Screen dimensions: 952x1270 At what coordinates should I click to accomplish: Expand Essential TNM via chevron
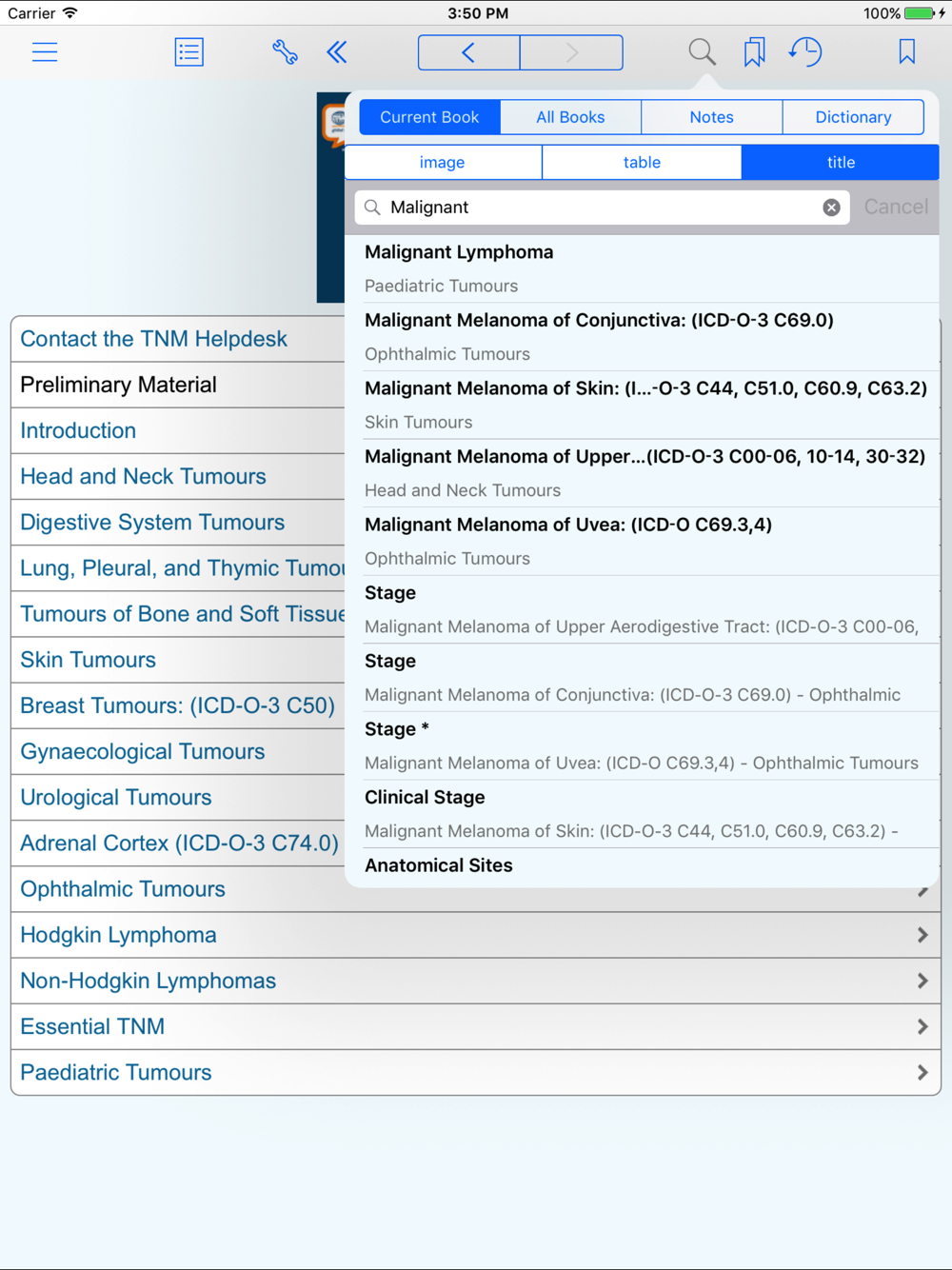pyautogui.click(x=922, y=1026)
